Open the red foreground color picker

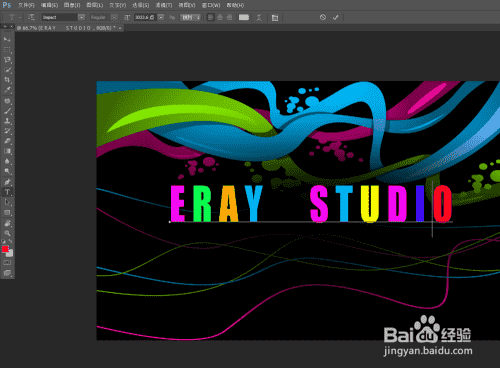click(5, 249)
